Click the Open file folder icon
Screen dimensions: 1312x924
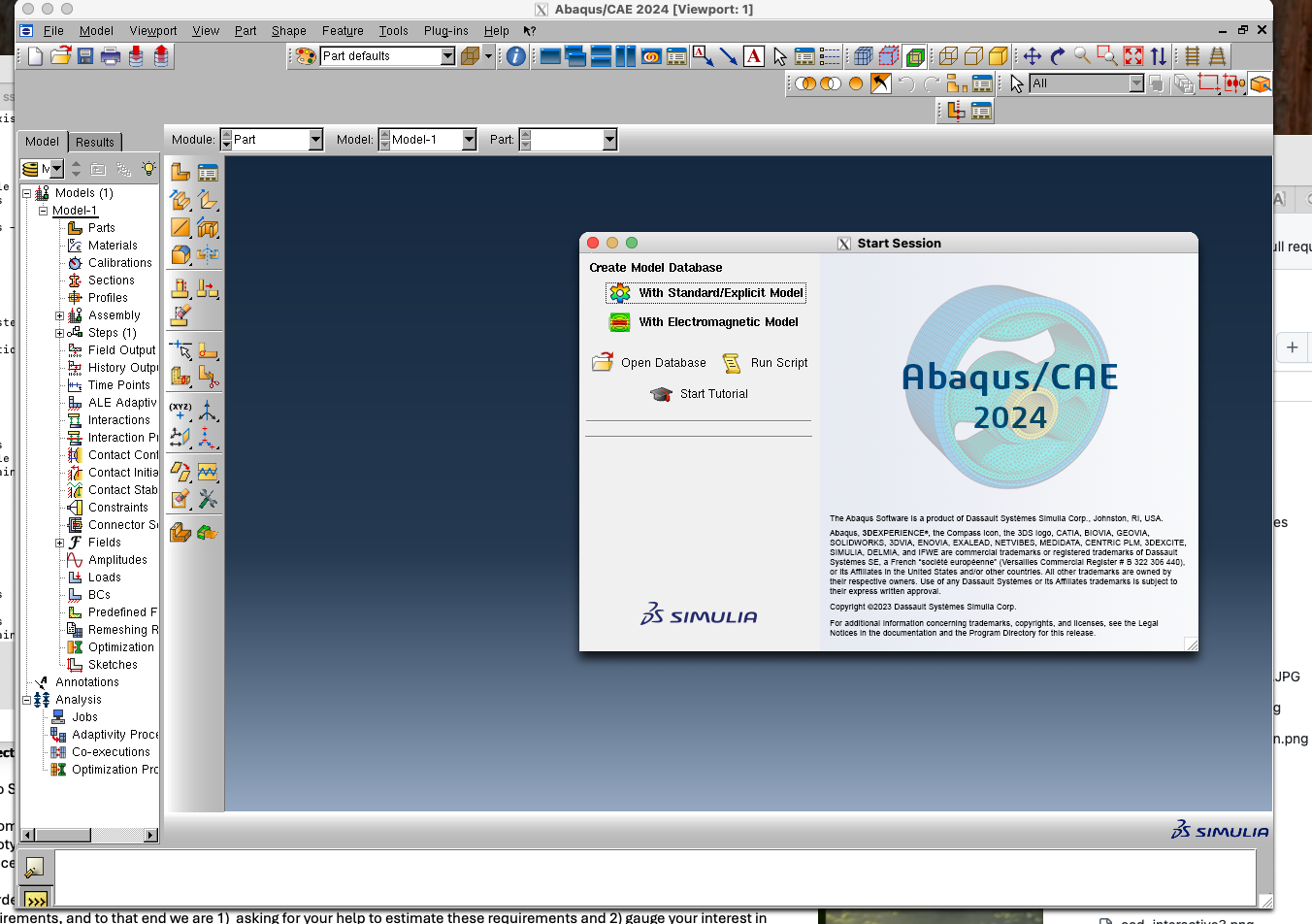(x=60, y=56)
